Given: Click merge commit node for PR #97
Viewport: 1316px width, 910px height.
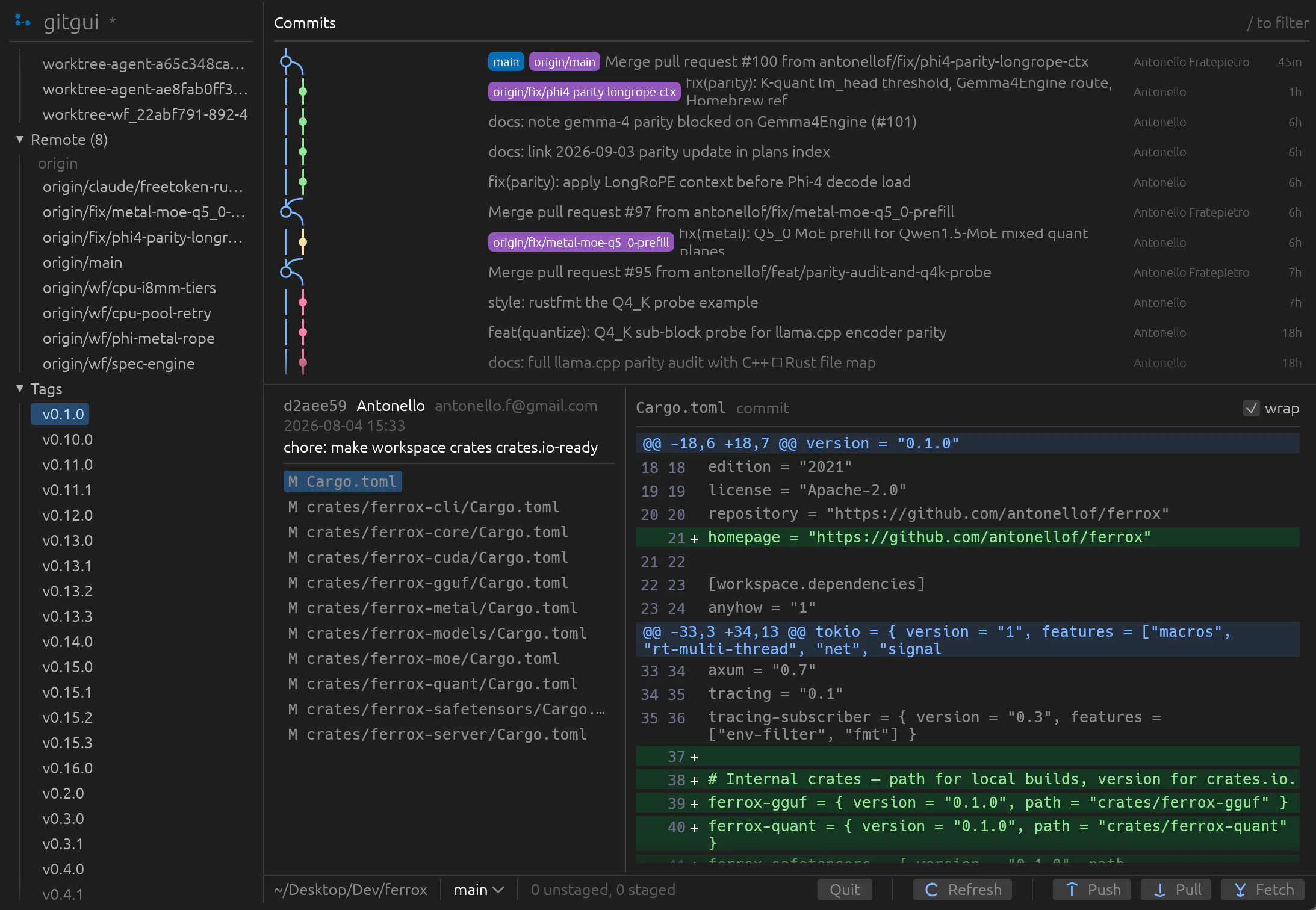Looking at the screenshot, I should click(286, 212).
